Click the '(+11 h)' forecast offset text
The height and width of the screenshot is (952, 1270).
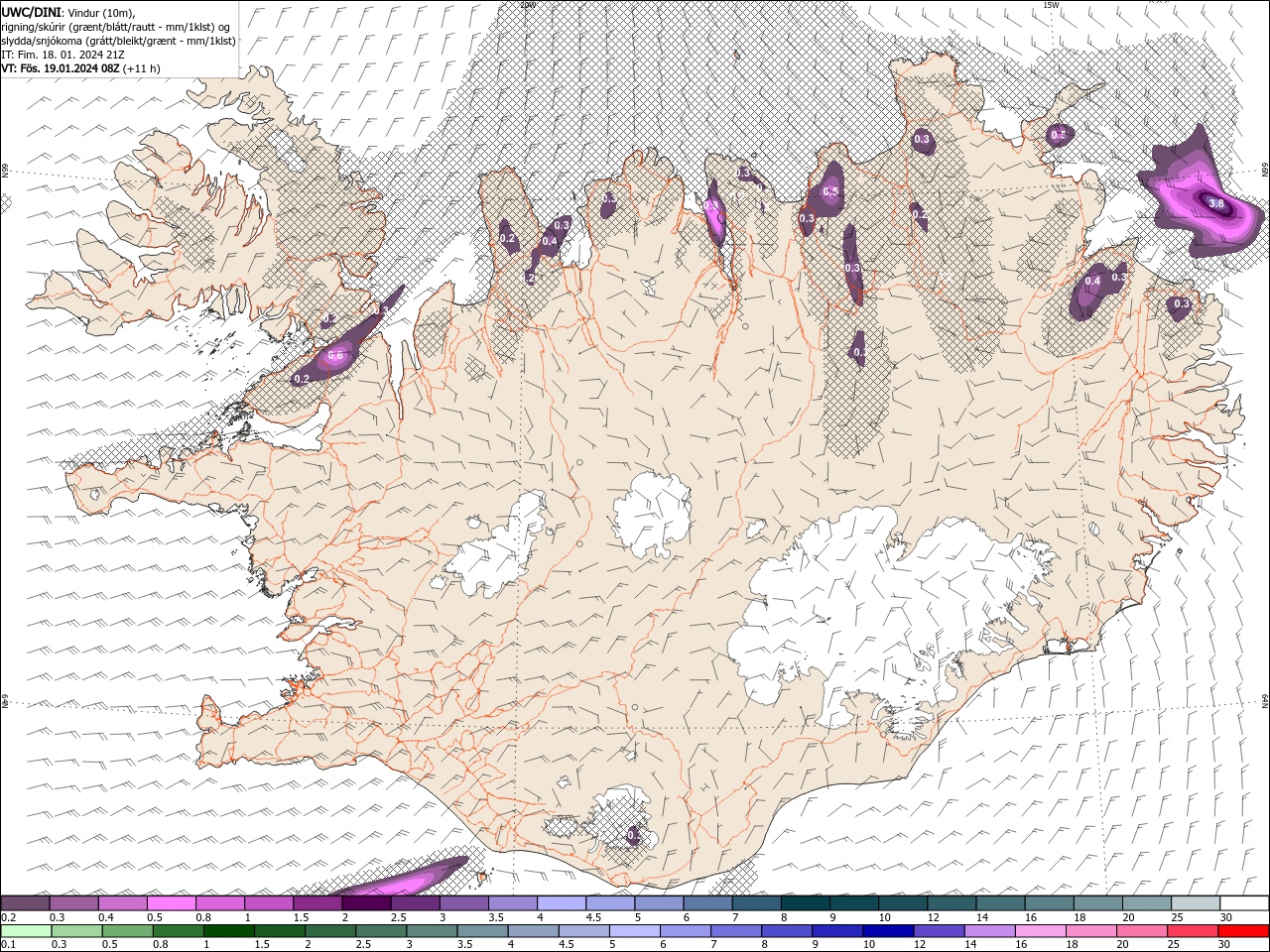143,68
